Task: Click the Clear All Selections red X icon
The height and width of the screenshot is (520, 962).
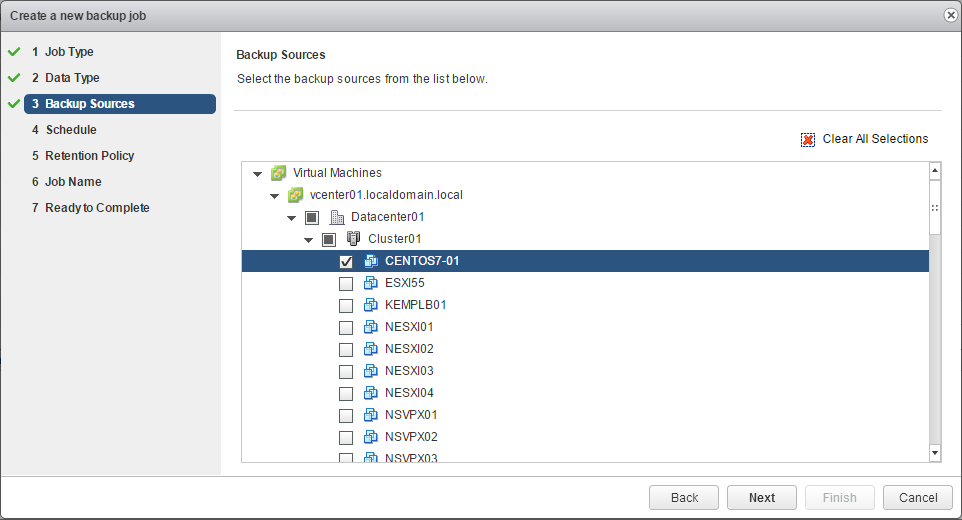Action: 808,140
